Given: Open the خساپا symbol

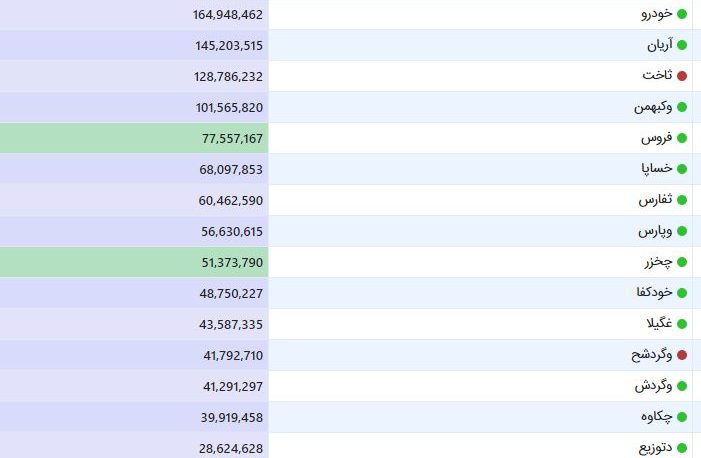Looking at the screenshot, I should (x=657, y=169).
